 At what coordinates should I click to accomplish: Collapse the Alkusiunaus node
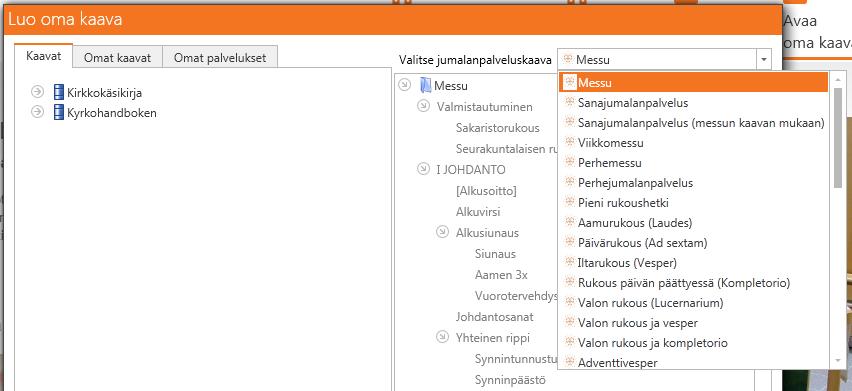442,232
